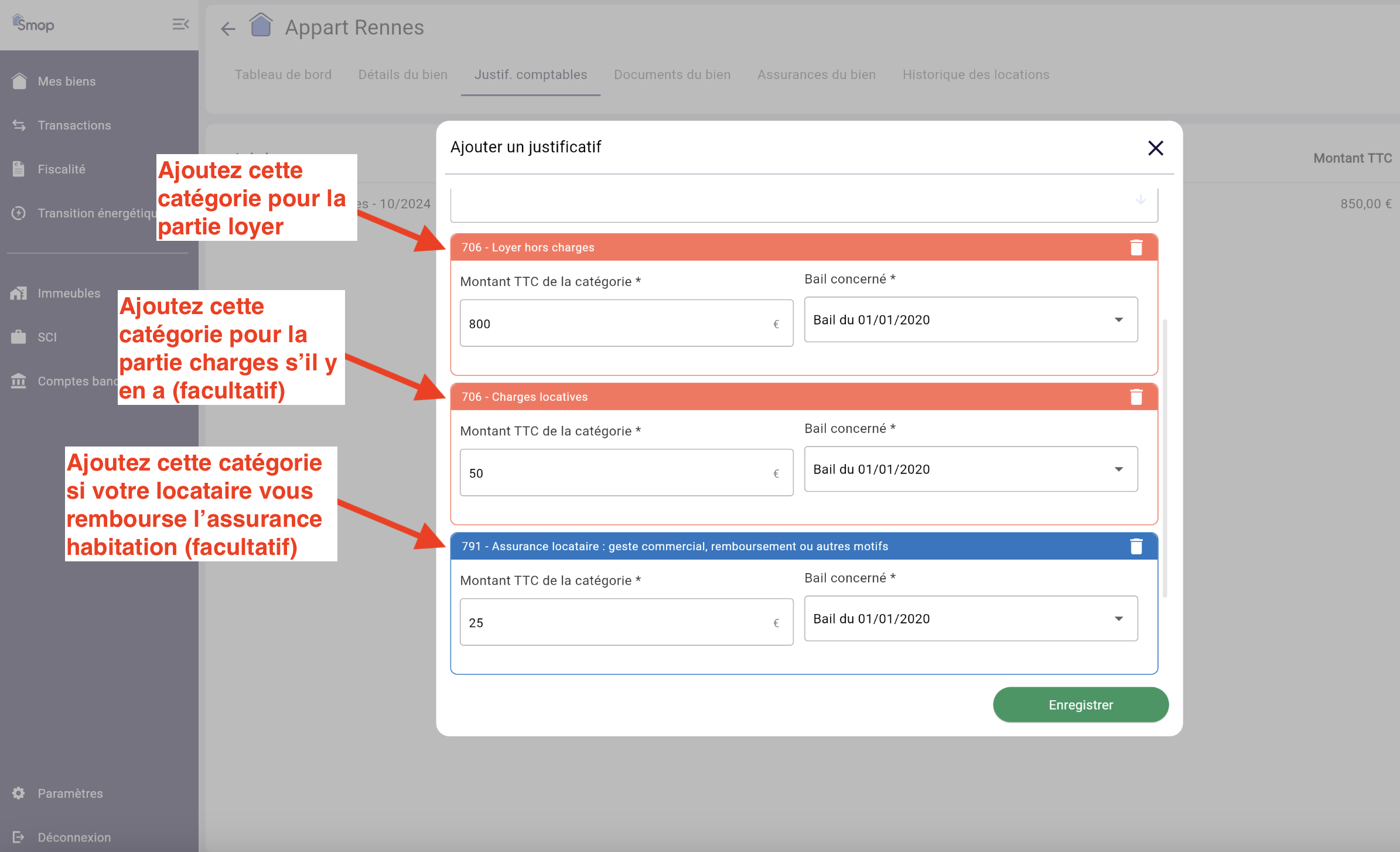Delete the Loyer hors charges category
The height and width of the screenshot is (852, 1400).
coord(1136,247)
